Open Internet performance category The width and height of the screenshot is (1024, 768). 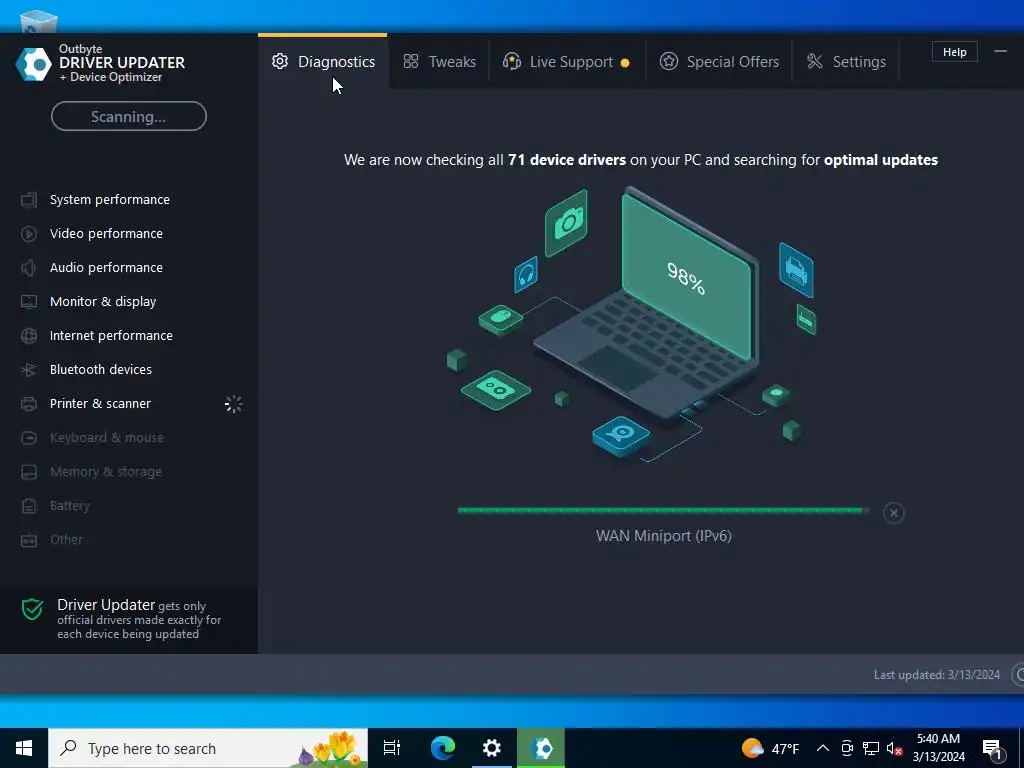tap(111, 335)
